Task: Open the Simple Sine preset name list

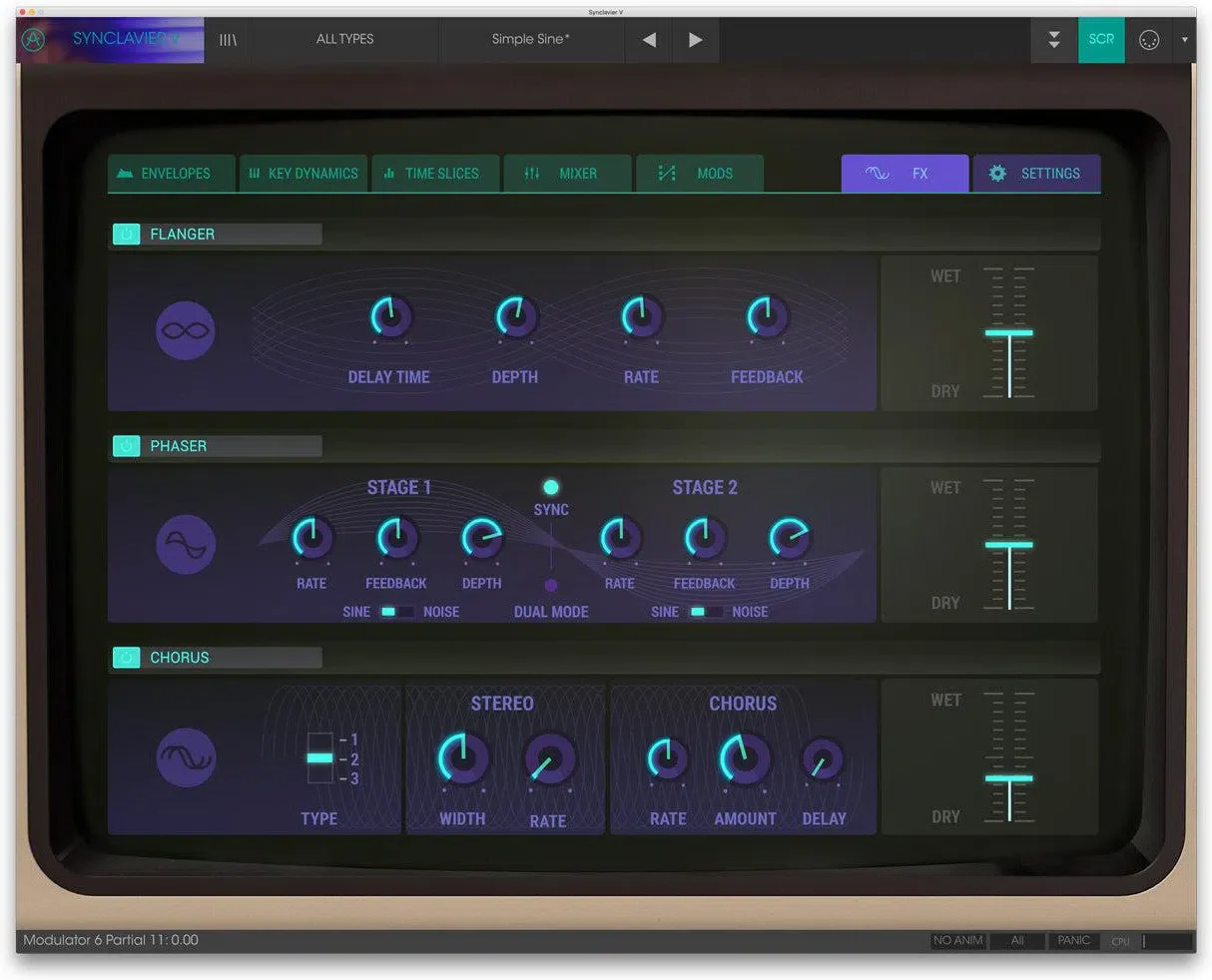Action: (531, 40)
